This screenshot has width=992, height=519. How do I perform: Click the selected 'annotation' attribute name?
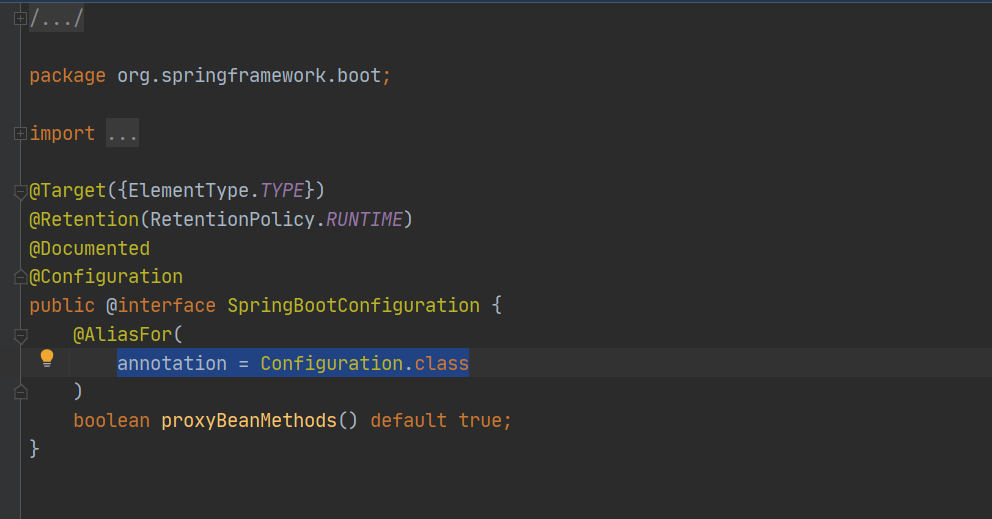[172, 363]
